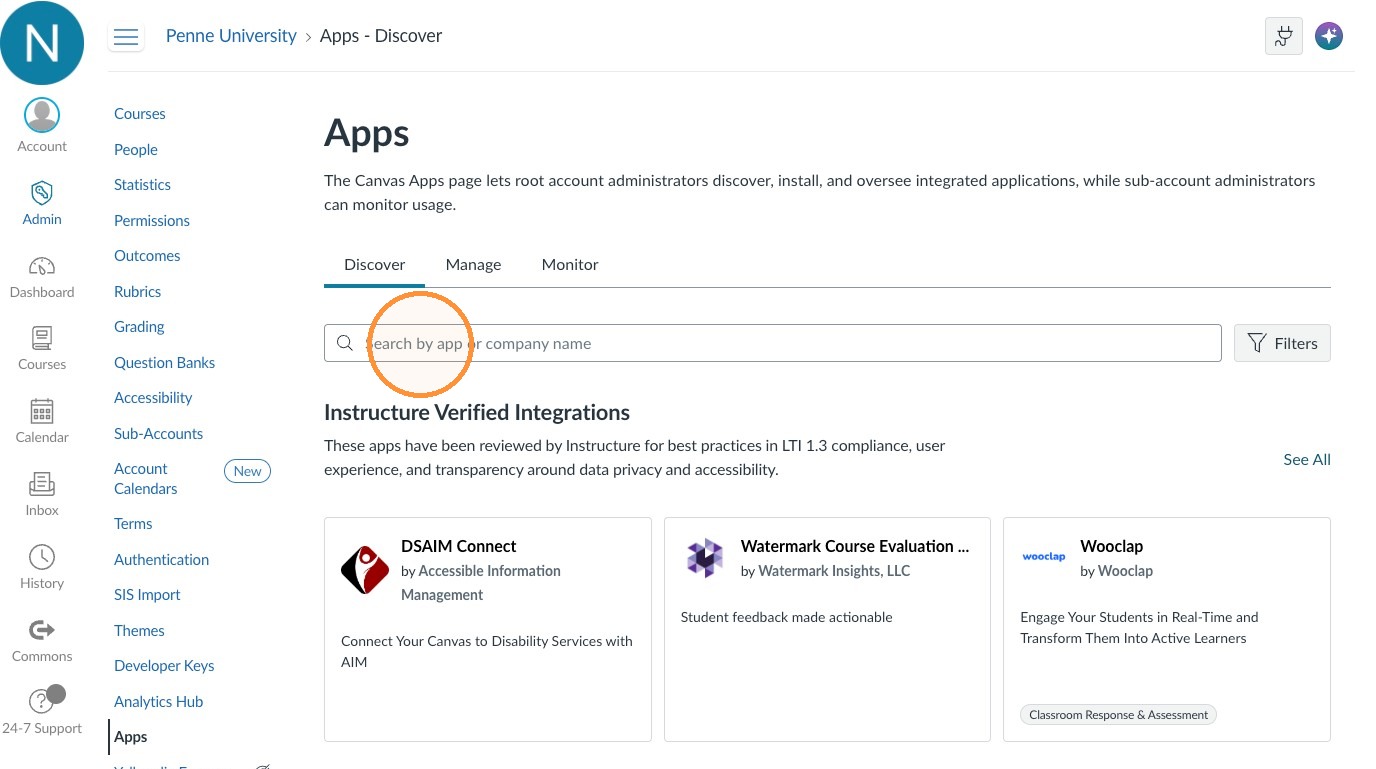This screenshot has height=769, width=1376.
Task: Open the Outcomes link
Action: 147,256
